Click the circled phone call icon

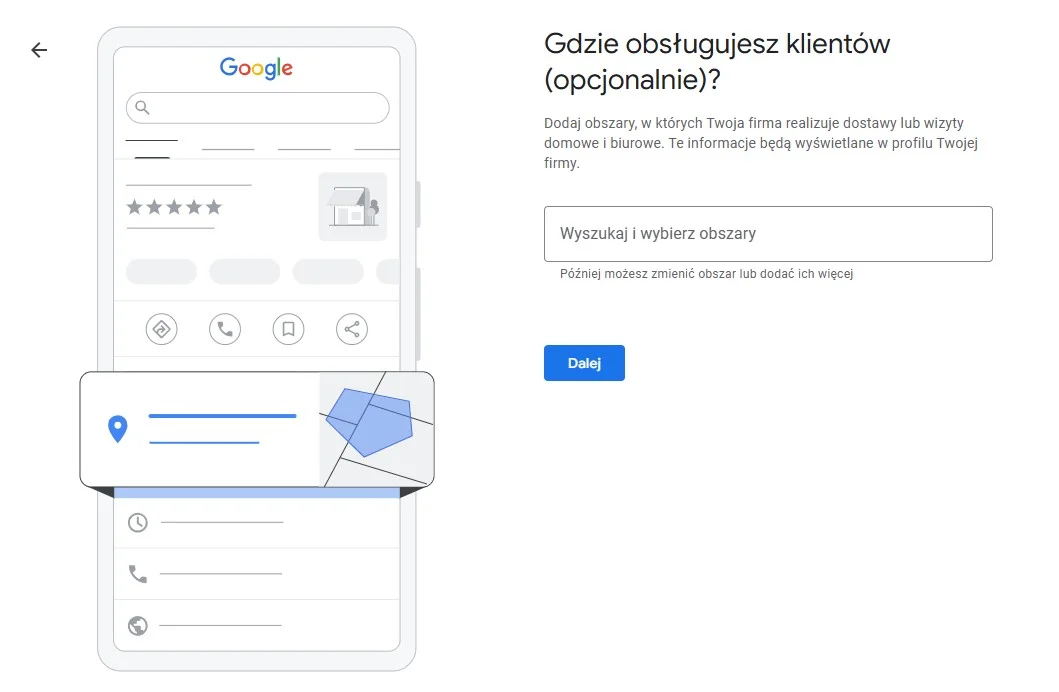click(225, 328)
